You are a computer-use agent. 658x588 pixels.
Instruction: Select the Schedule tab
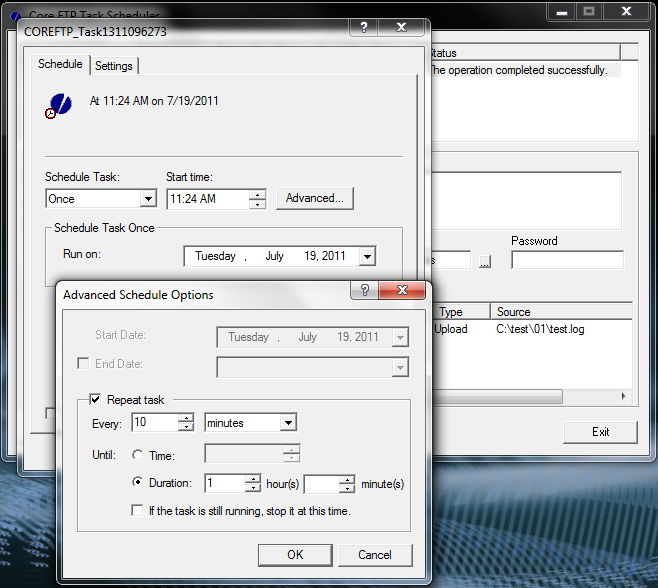click(60, 65)
